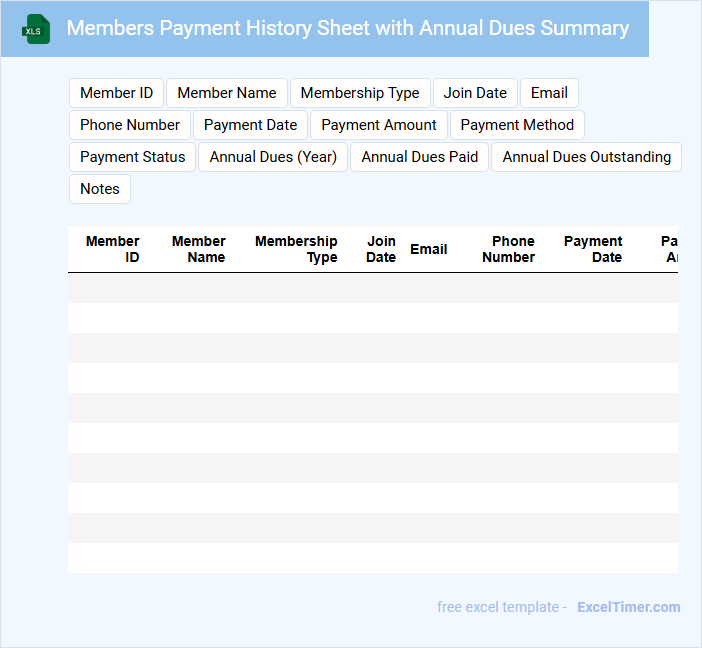Select the Annual Dues (Year) tag
702x648 pixels.
pos(273,157)
